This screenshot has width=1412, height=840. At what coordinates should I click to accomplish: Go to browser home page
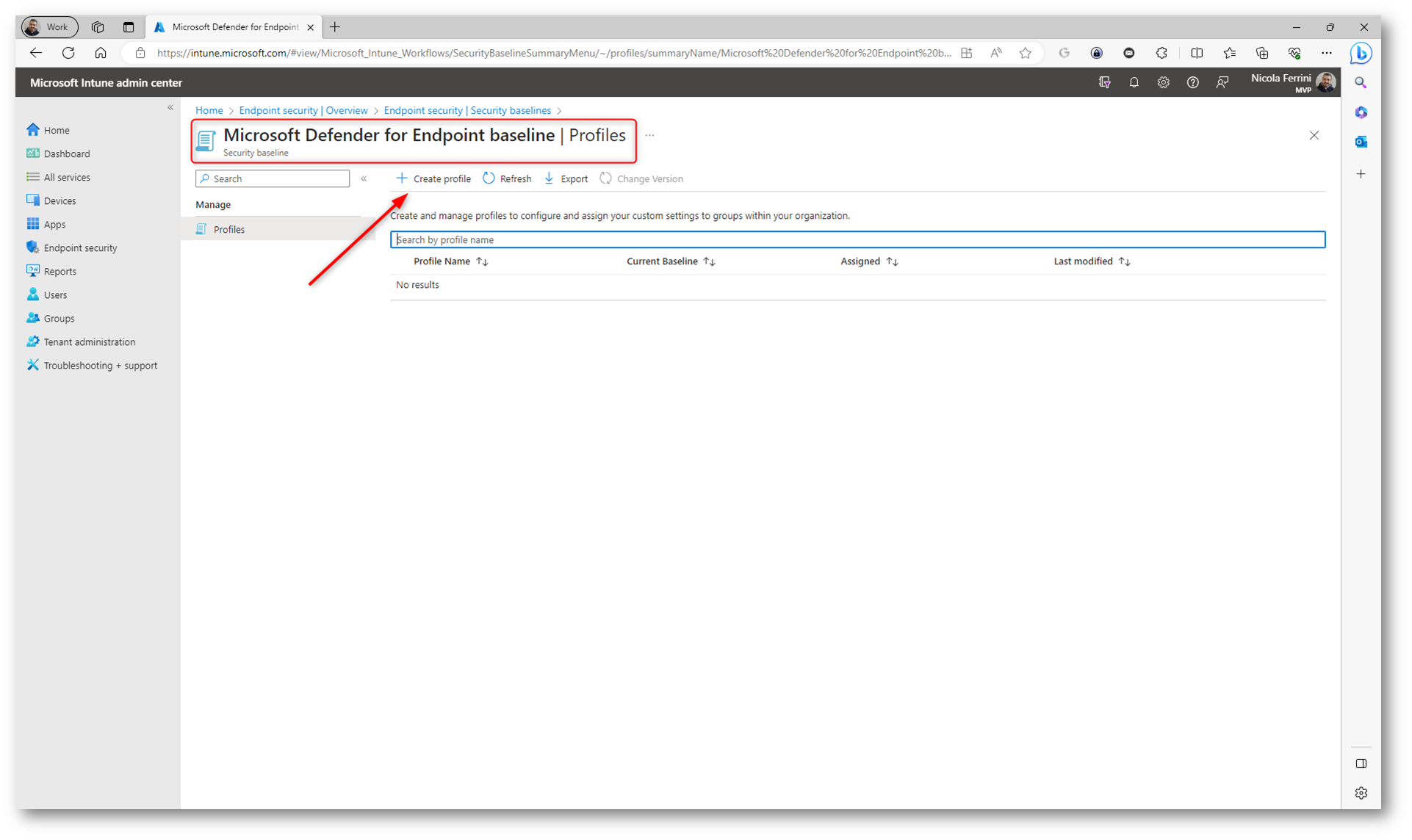[x=101, y=53]
